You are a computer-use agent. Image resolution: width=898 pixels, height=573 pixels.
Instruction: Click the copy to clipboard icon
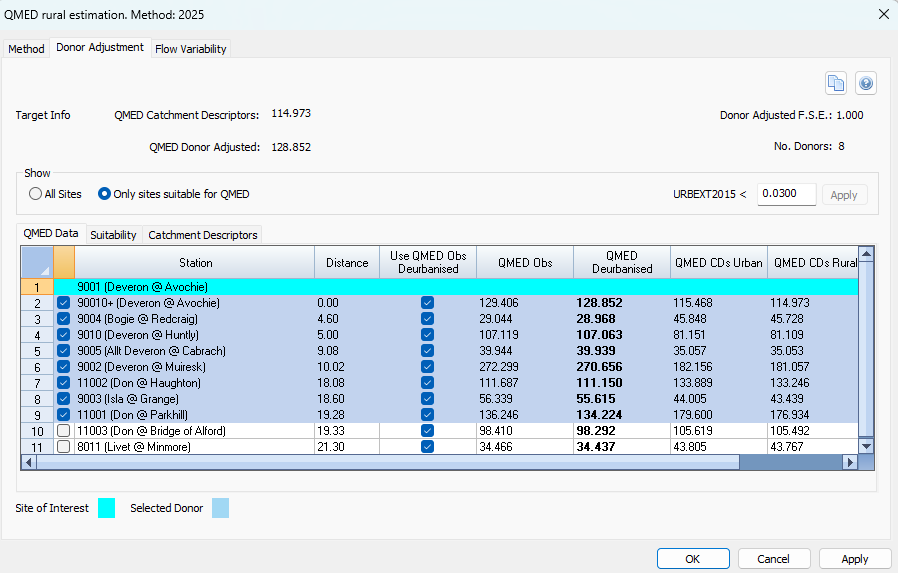coord(836,84)
